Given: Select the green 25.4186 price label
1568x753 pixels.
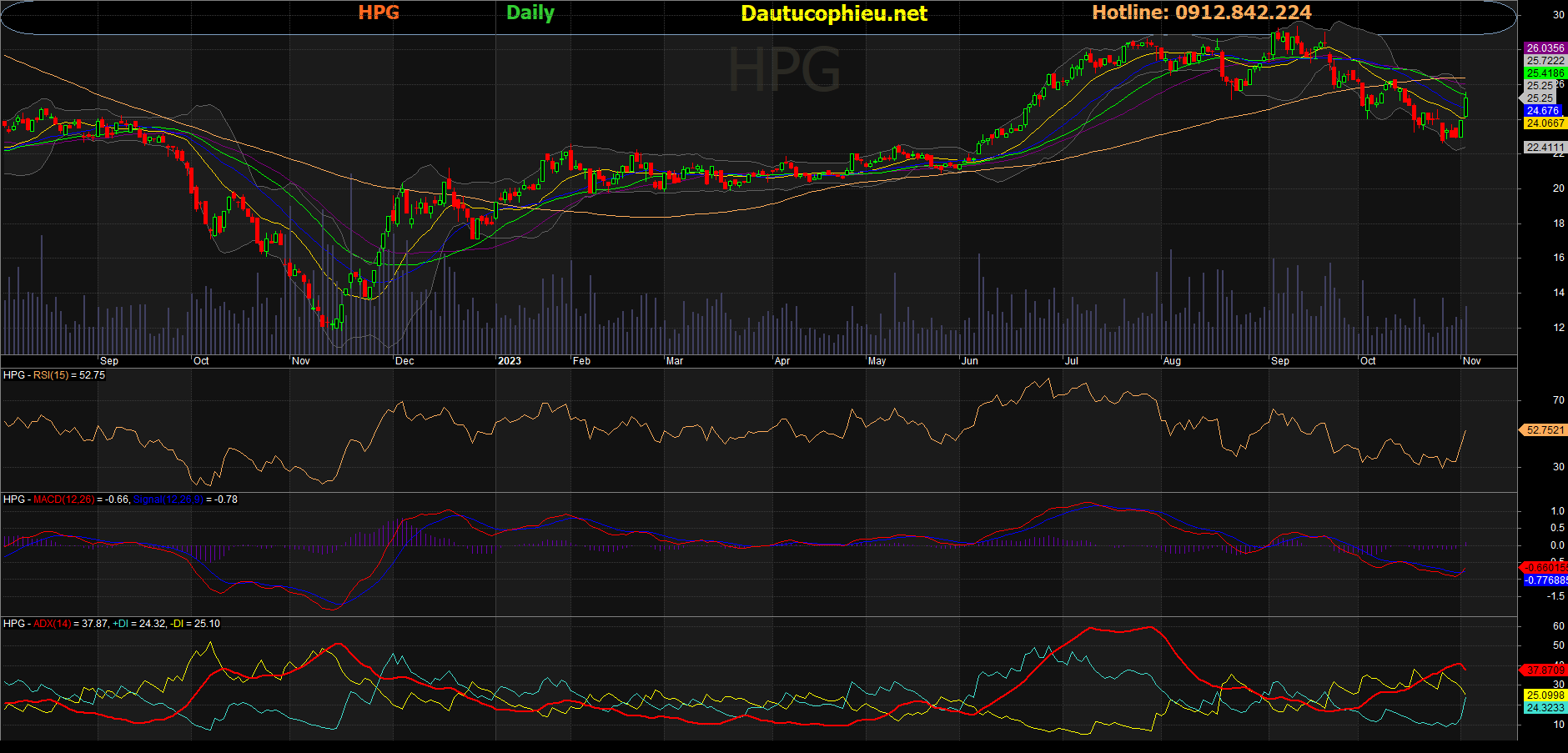Looking at the screenshot, I should pos(1545,73).
